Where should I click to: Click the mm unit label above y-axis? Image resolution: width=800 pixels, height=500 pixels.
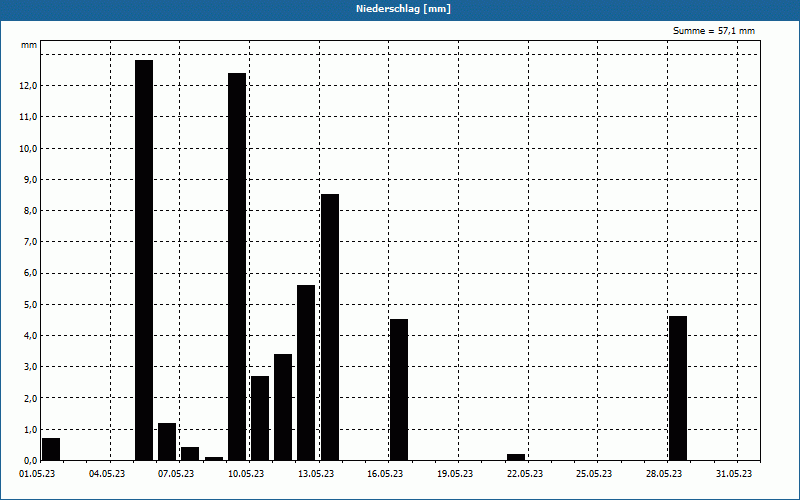pyautogui.click(x=29, y=45)
